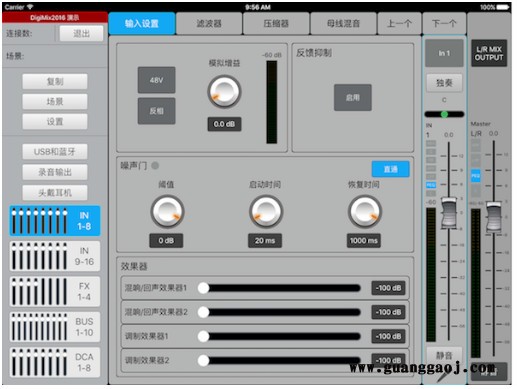Toggle 48V phantom power
Image resolution: width=517 pixels, height=389 pixels.
click(156, 80)
